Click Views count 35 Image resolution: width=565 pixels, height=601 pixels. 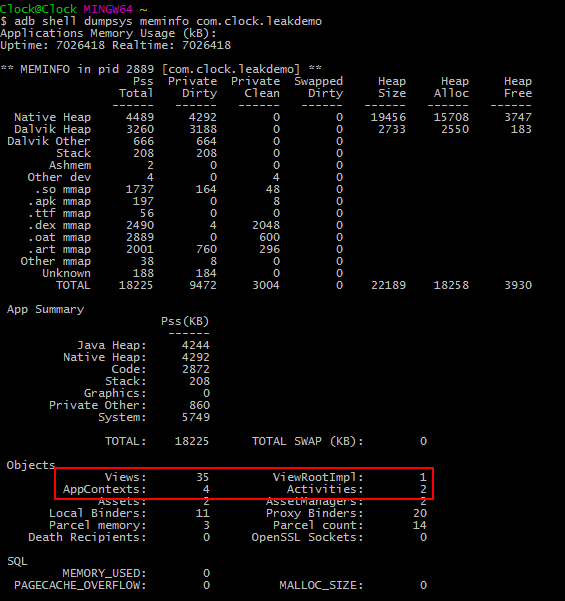click(203, 477)
